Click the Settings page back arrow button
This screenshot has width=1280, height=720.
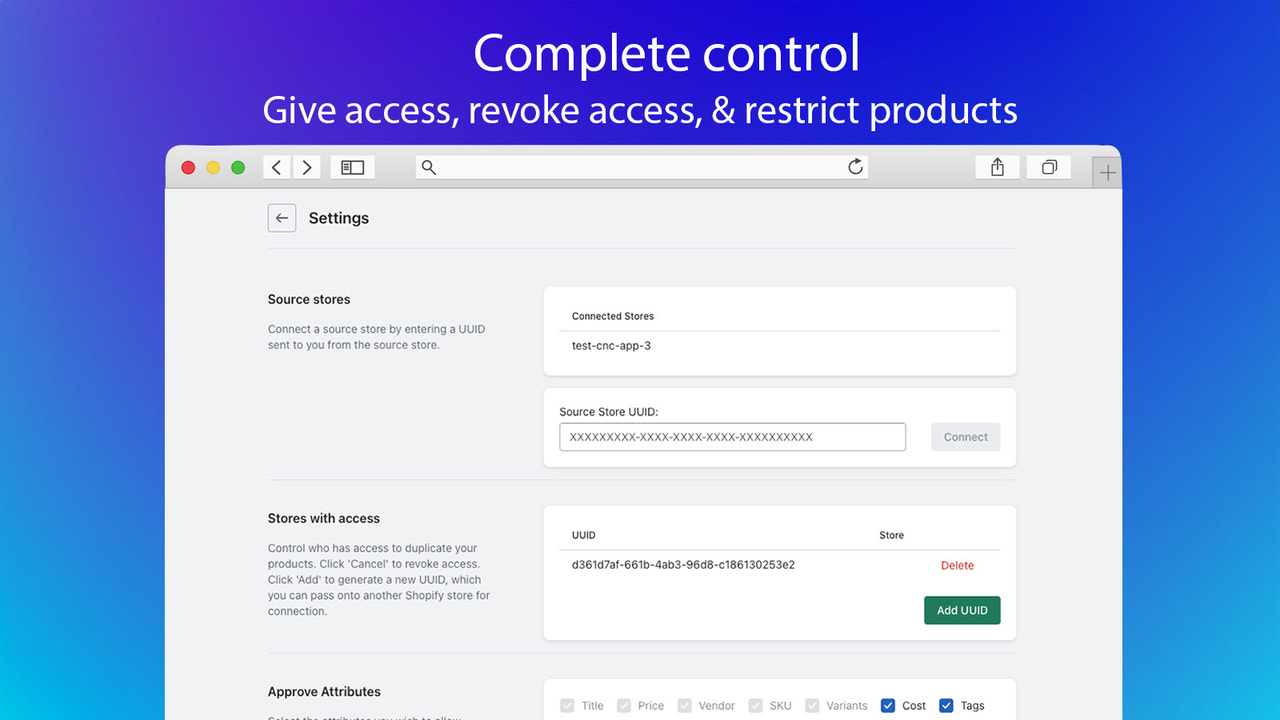point(282,218)
